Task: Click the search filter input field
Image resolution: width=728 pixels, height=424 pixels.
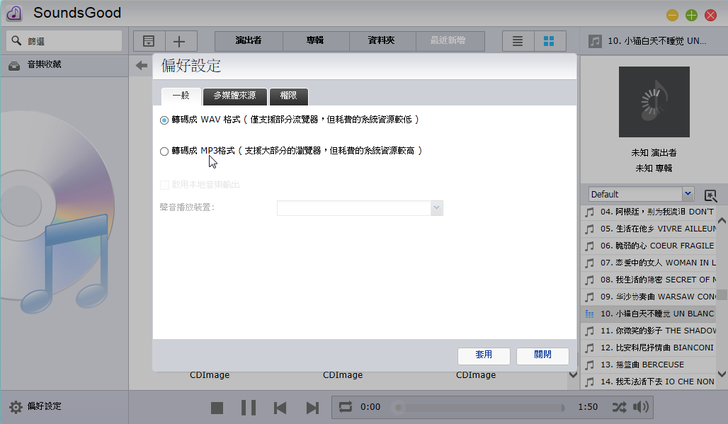Action: click(x=64, y=41)
